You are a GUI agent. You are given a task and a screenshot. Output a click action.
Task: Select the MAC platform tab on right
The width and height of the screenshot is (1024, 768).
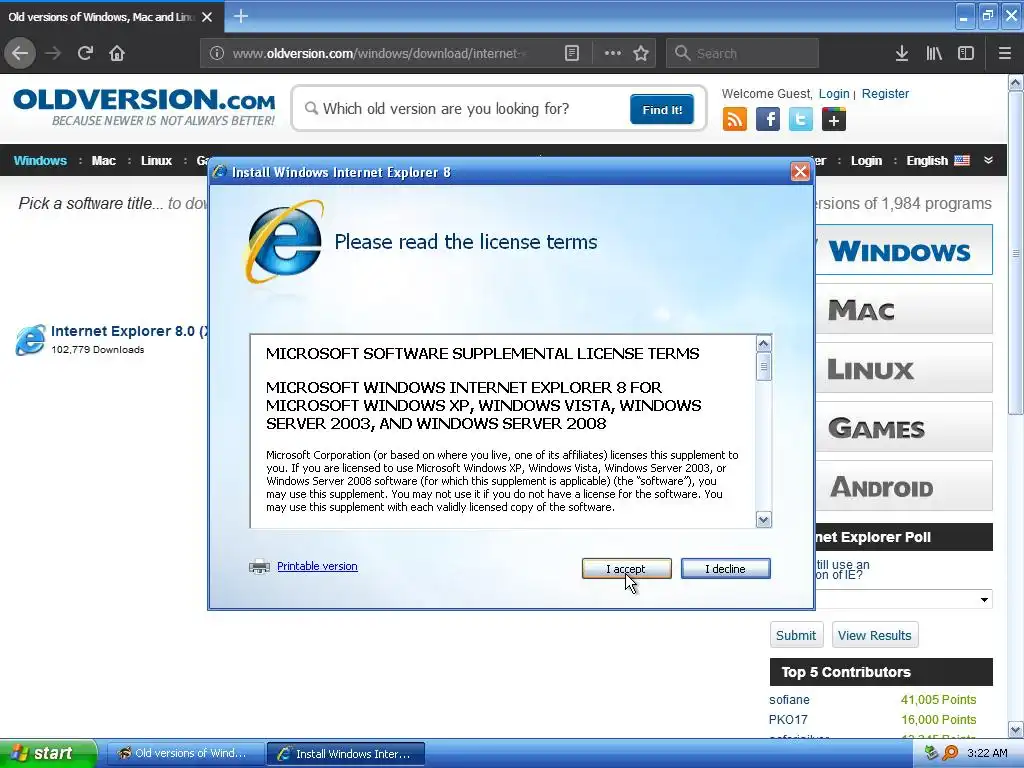[x=904, y=309]
